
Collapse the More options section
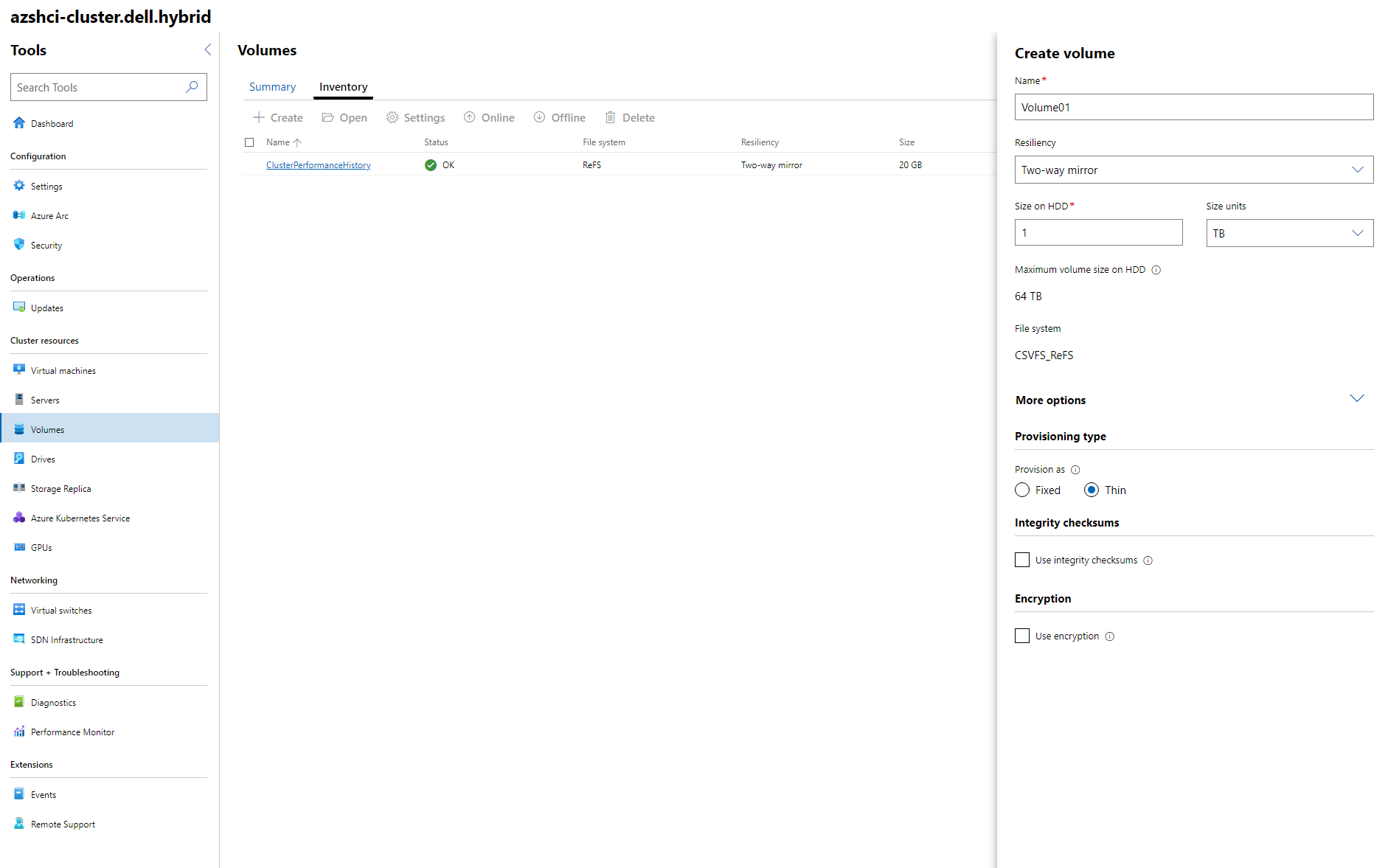coord(1356,399)
